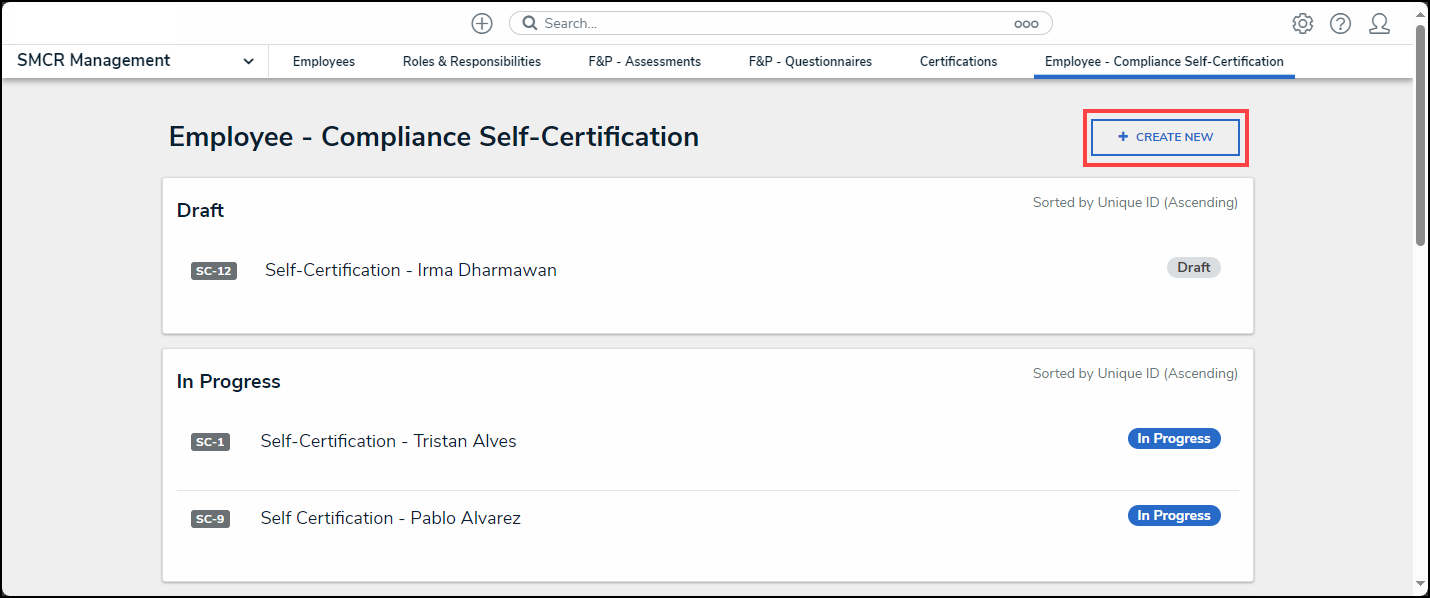The height and width of the screenshot is (598, 1430).
Task: Click the SC-9 ID badge
Action: 210,519
